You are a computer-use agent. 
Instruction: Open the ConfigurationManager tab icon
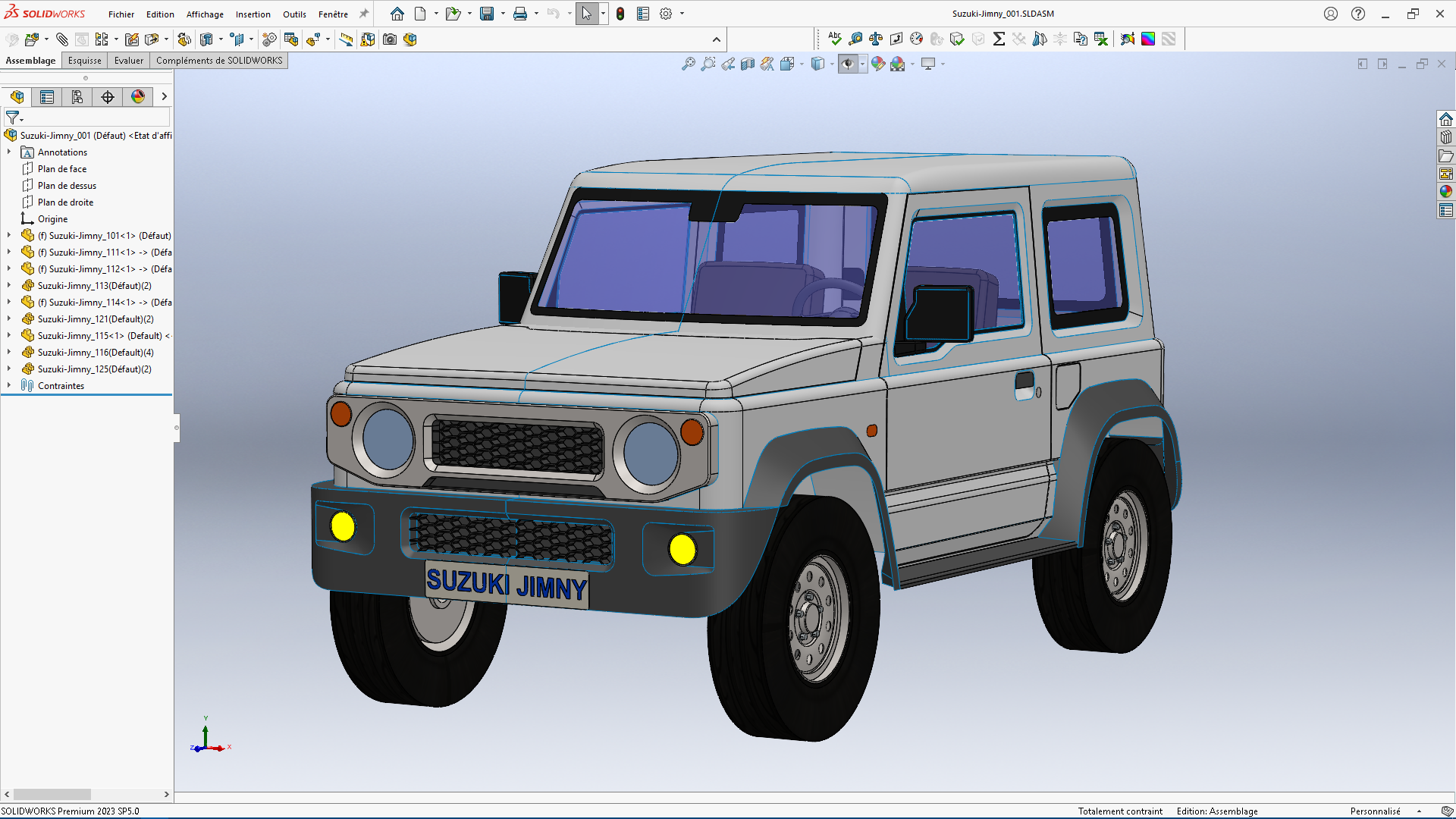click(77, 97)
